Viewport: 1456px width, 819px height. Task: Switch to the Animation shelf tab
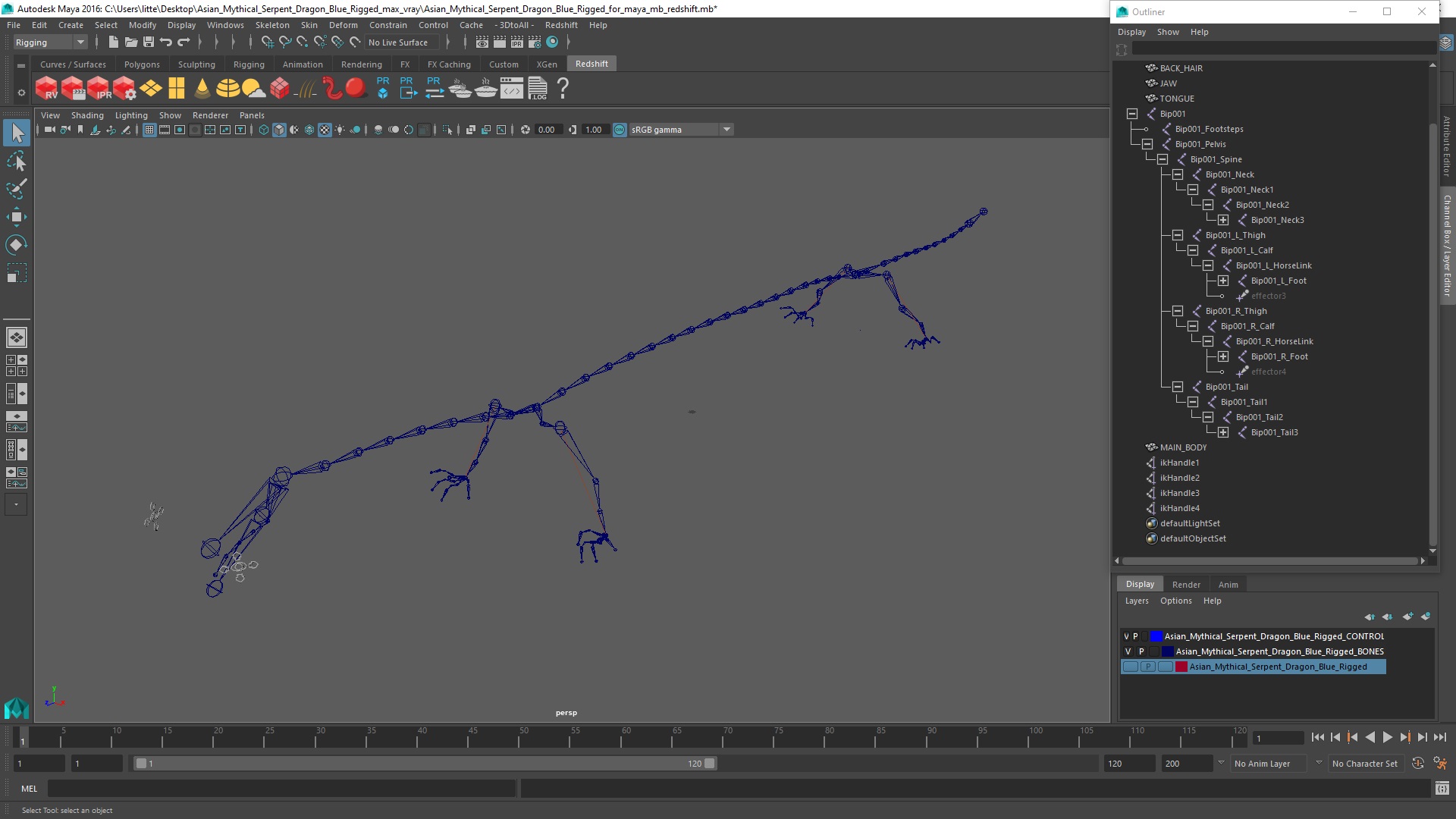(x=302, y=64)
